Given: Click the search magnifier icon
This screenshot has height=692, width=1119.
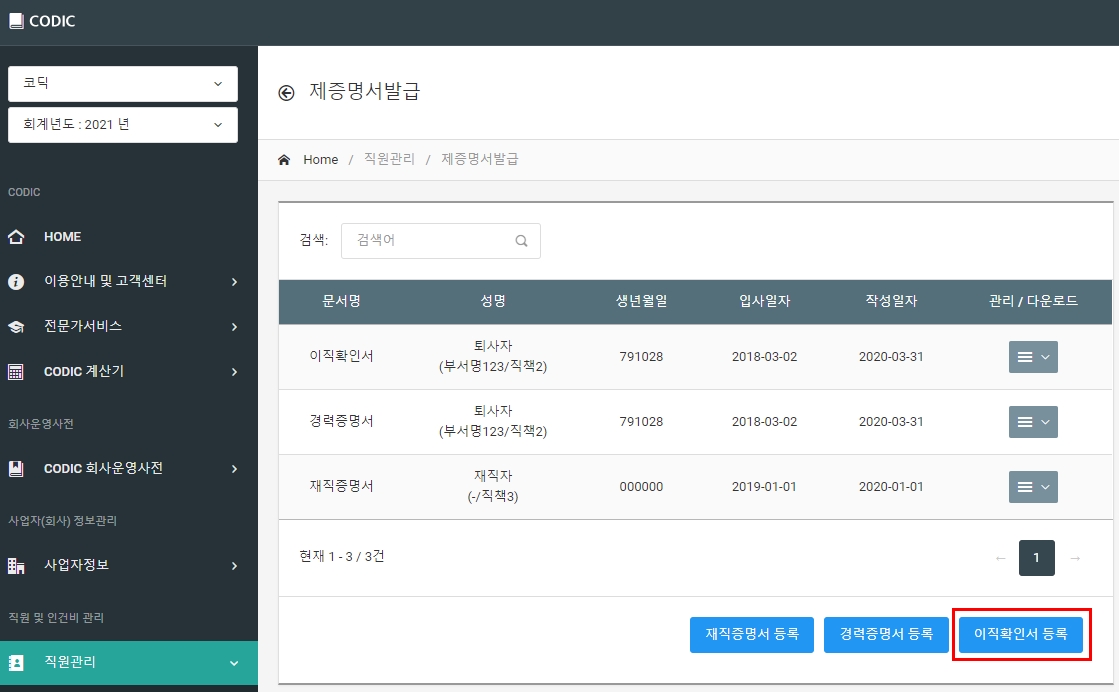Looking at the screenshot, I should coord(522,241).
